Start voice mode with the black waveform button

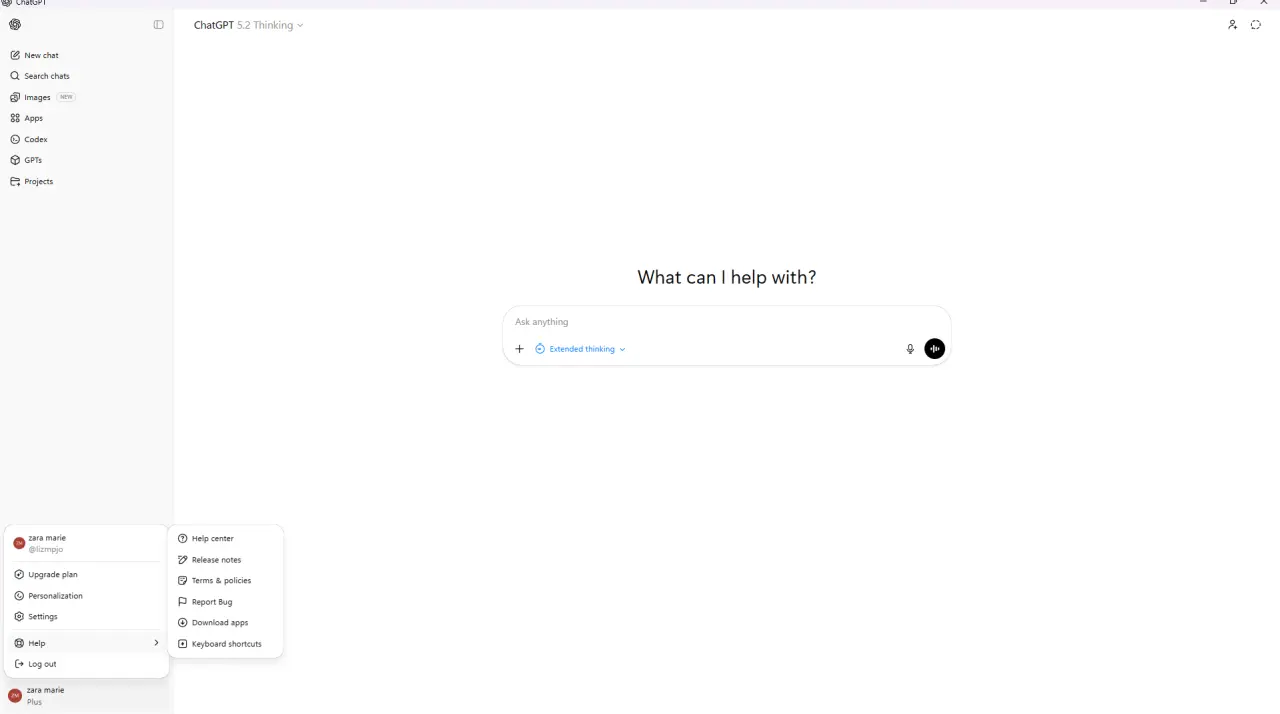[x=934, y=349]
